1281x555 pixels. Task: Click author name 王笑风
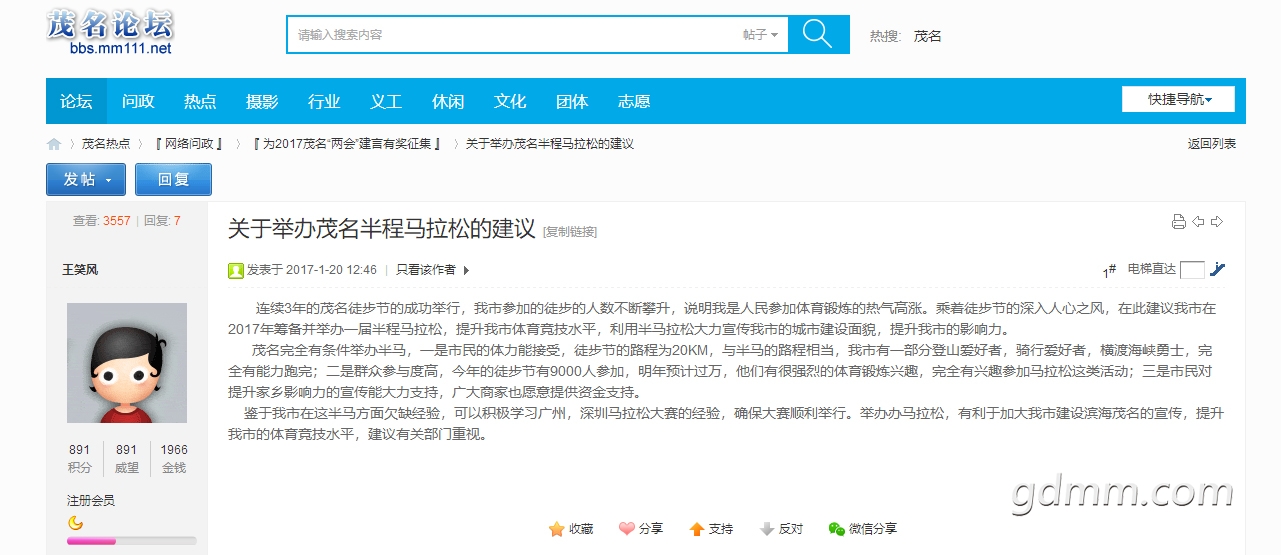[80, 270]
